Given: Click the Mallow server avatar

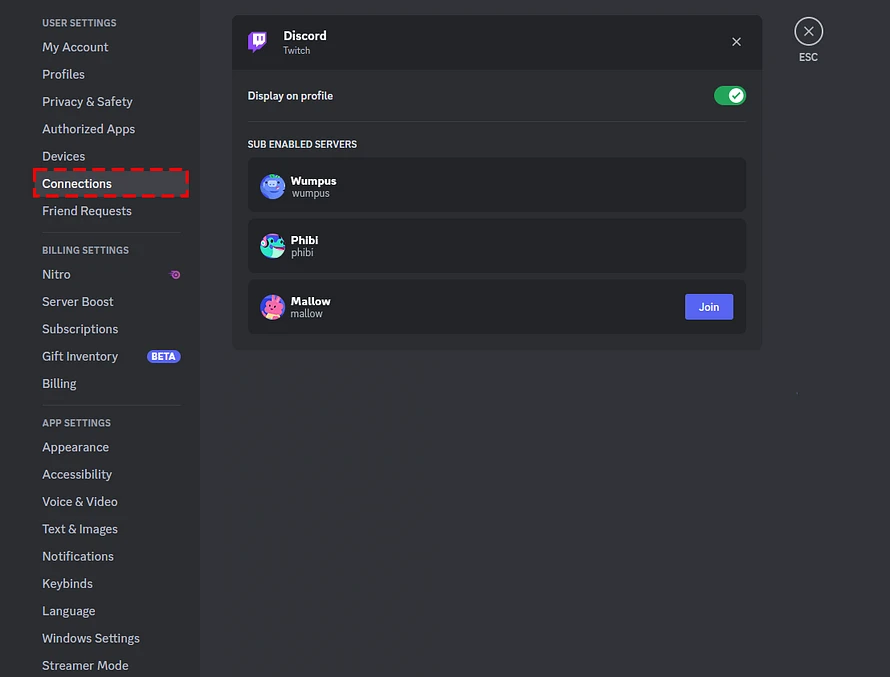Looking at the screenshot, I should 272,307.
